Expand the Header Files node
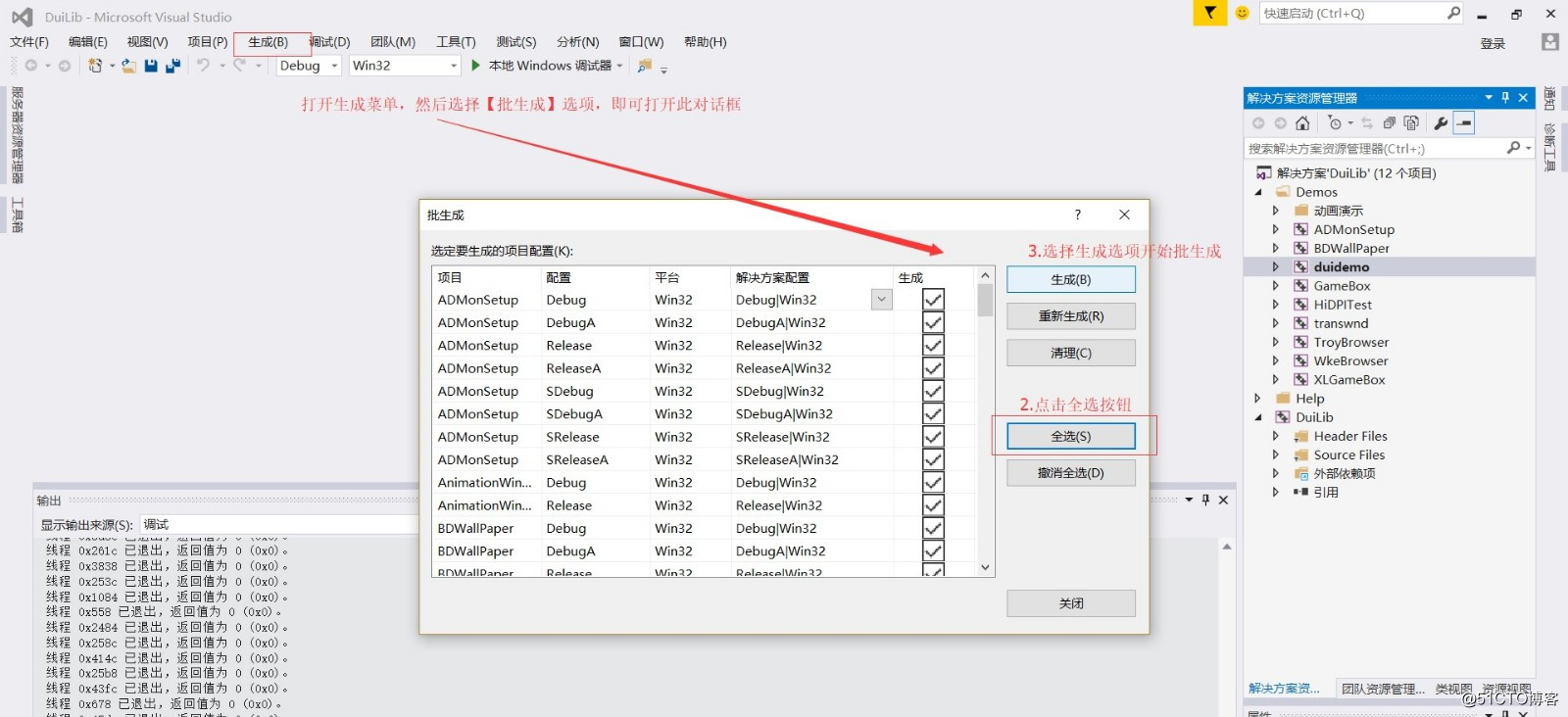The width and height of the screenshot is (1568, 717). (x=1276, y=436)
